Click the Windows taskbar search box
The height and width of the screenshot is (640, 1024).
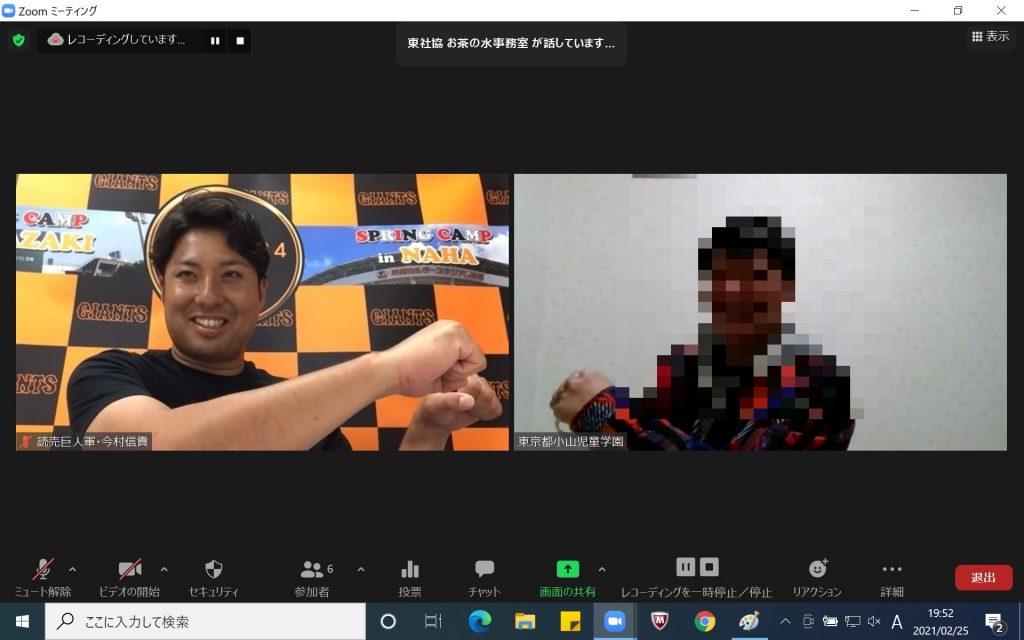pos(205,622)
